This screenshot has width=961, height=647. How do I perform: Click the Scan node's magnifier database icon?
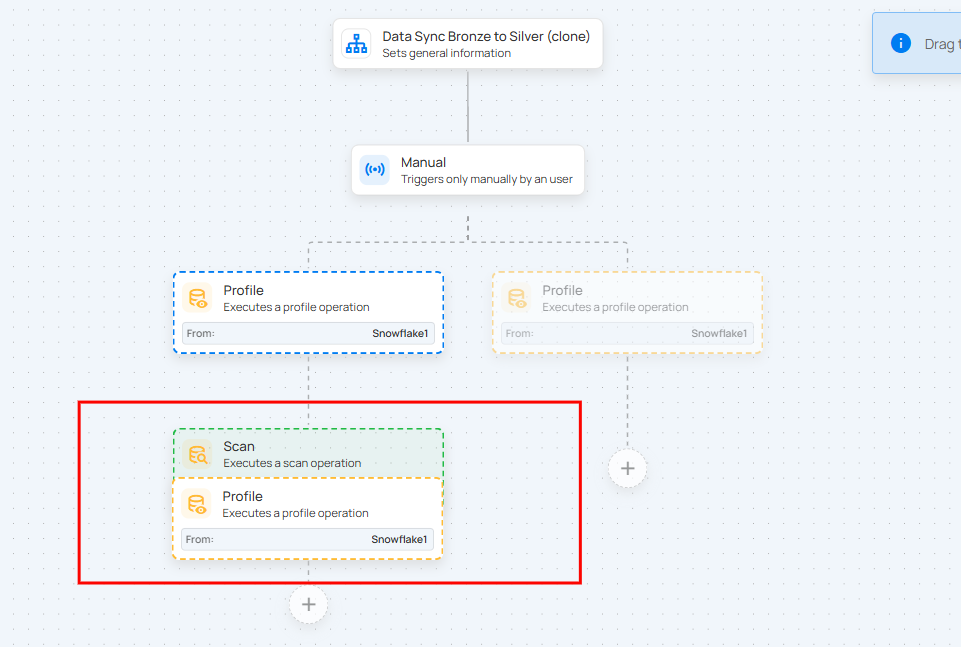[x=197, y=454]
